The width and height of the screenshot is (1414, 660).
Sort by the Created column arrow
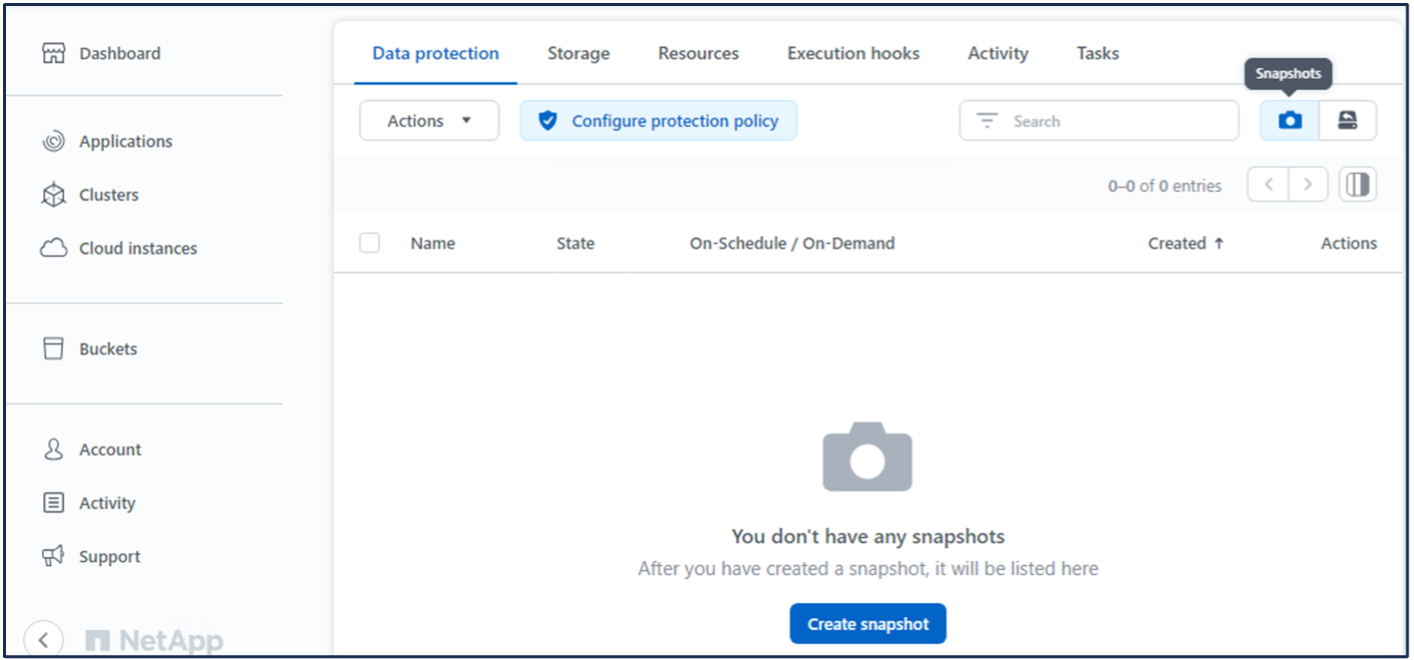(1219, 243)
